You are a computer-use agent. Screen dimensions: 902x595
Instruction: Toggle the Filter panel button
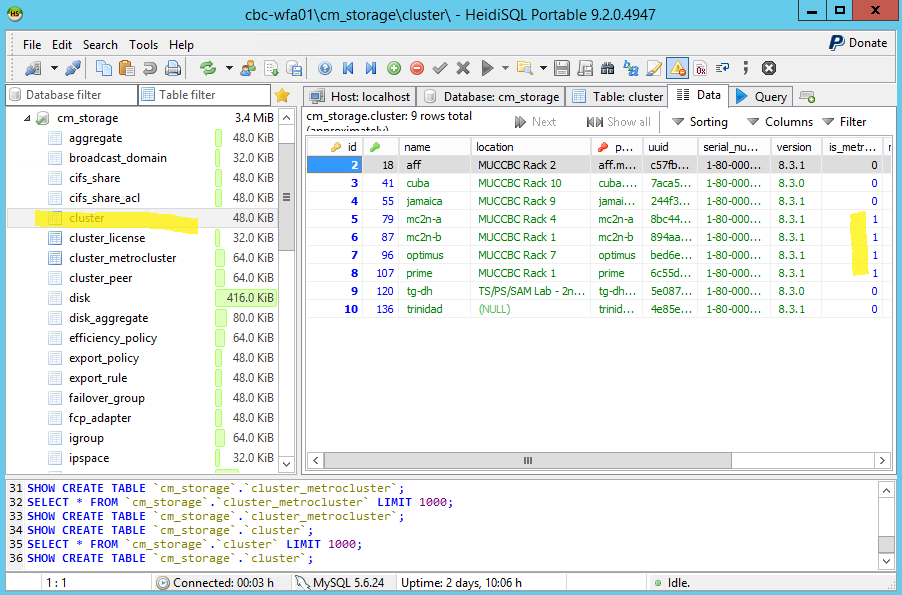844,122
